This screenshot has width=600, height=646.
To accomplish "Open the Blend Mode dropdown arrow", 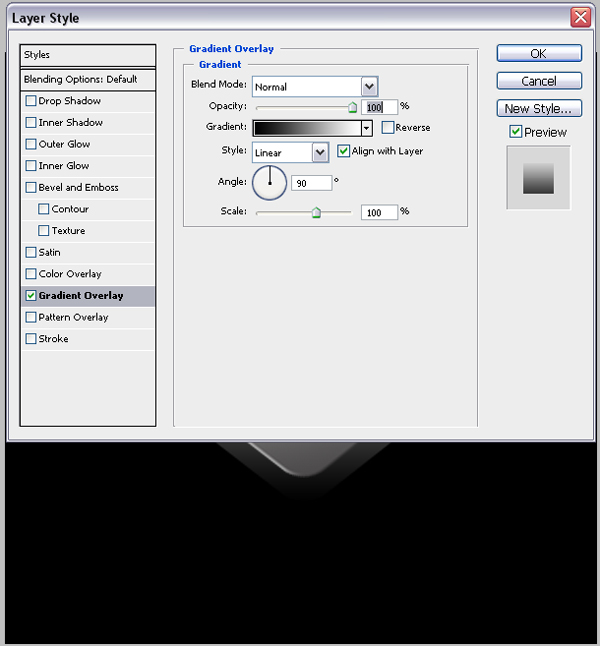I will click(369, 87).
